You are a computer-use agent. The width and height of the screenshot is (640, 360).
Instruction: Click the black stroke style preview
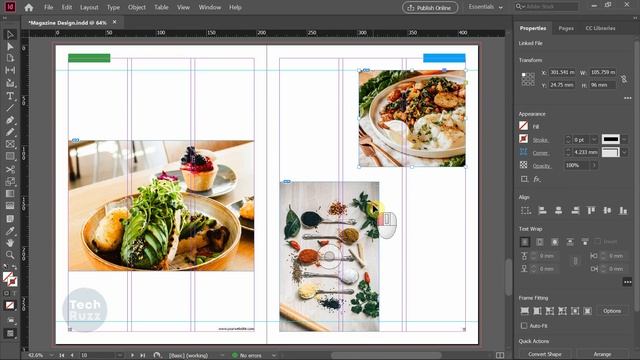(611, 139)
